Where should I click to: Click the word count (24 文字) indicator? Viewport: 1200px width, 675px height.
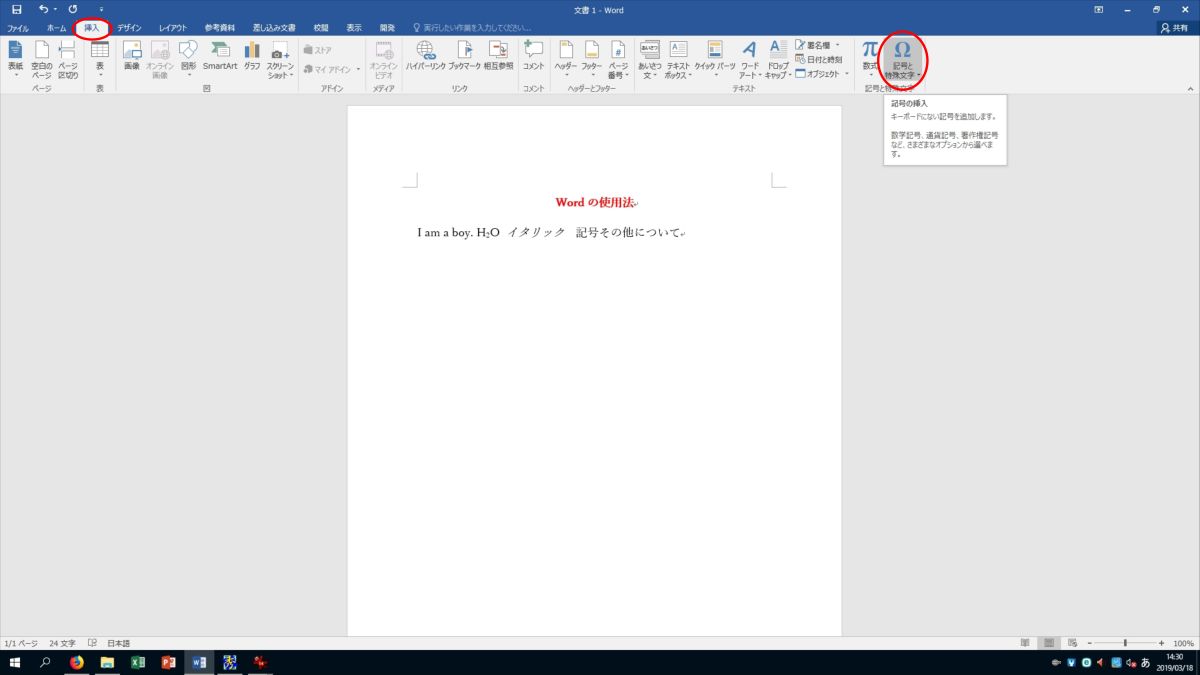(x=62, y=643)
